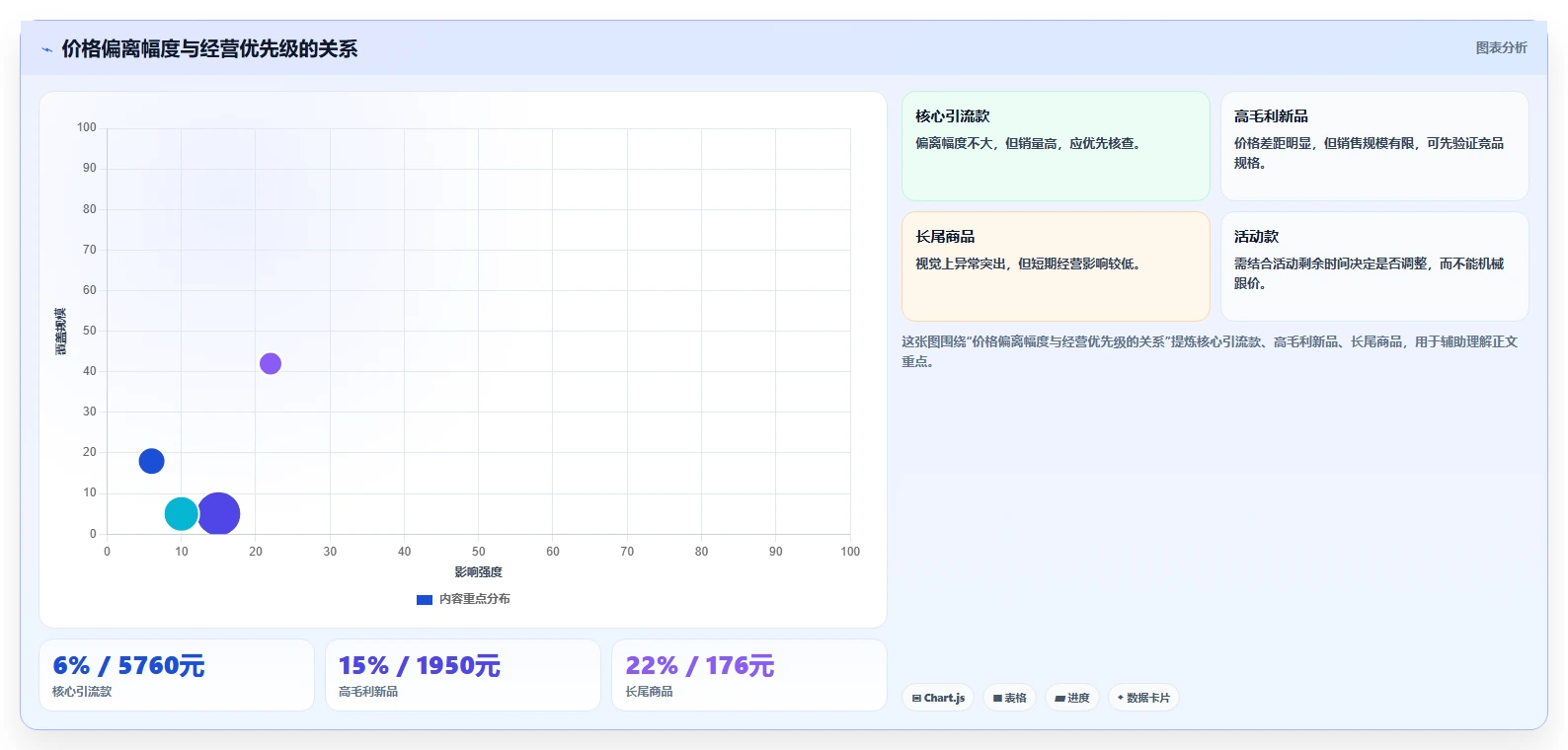Click the x-axis tick label 50
Image resolution: width=1568 pixels, height=750 pixels.
[x=478, y=552]
